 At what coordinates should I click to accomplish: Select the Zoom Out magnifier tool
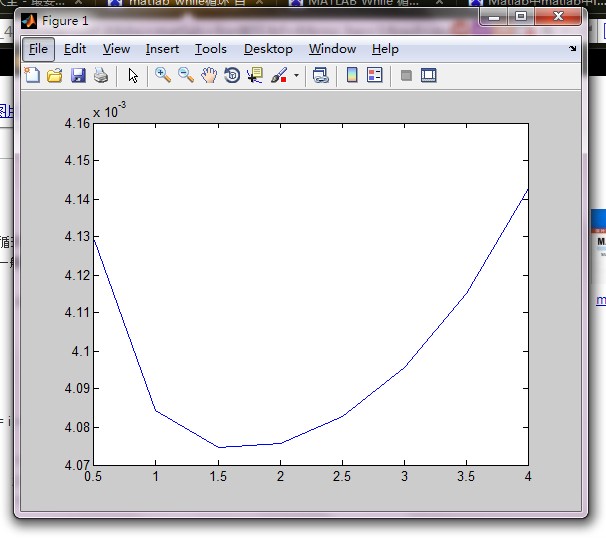tap(186, 75)
